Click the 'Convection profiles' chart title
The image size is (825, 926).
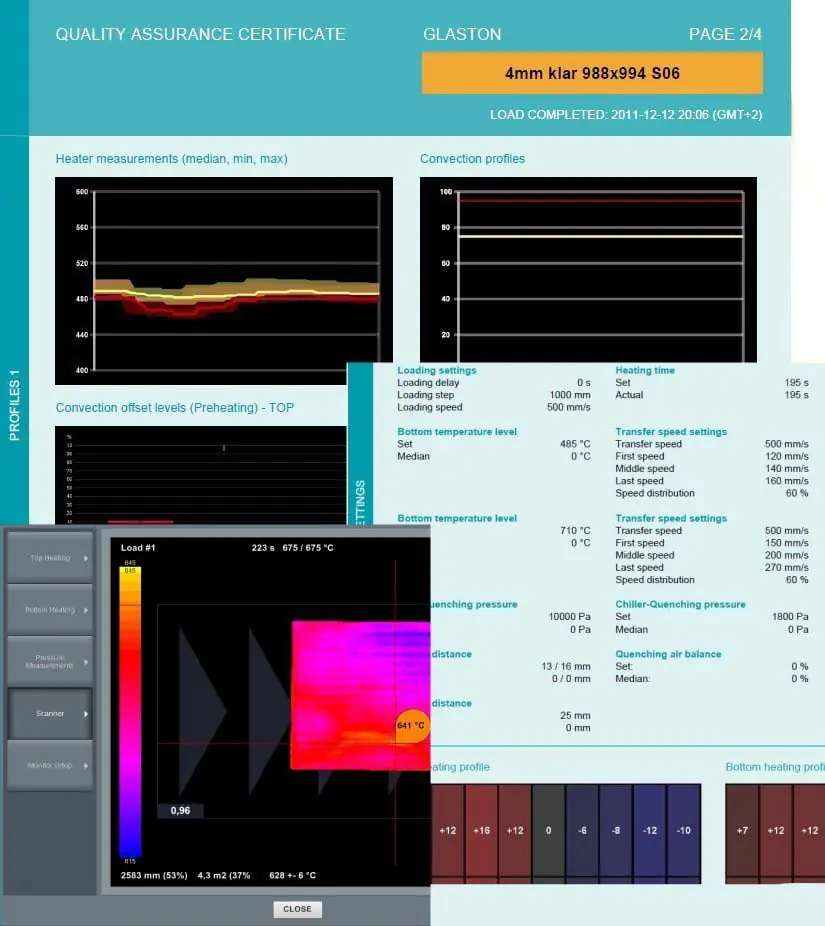[472, 158]
